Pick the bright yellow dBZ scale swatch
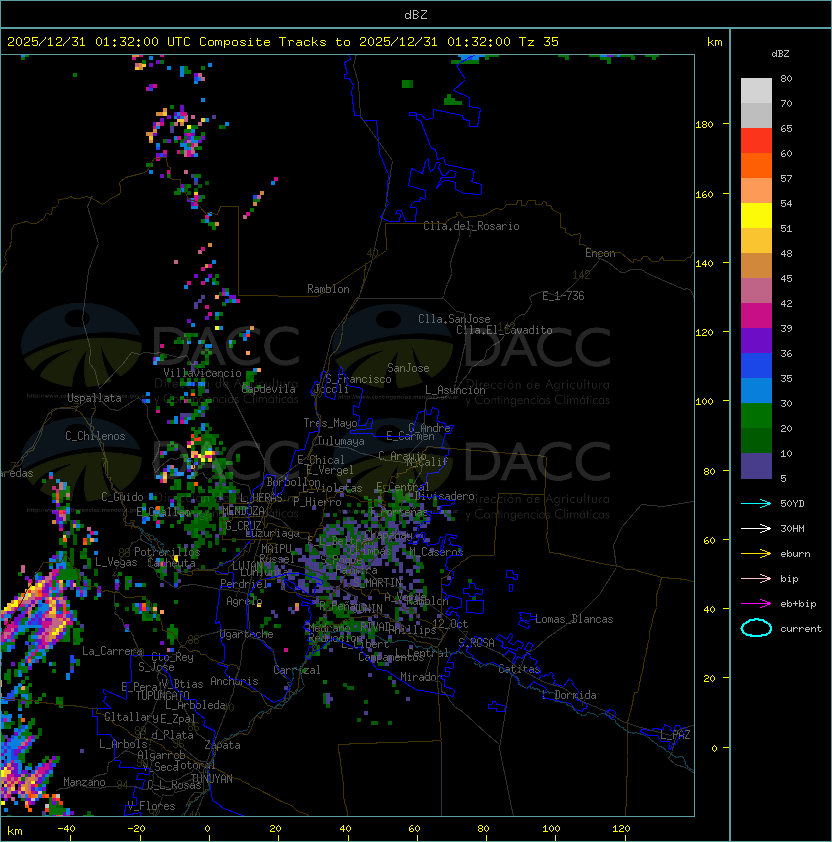 pos(756,216)
